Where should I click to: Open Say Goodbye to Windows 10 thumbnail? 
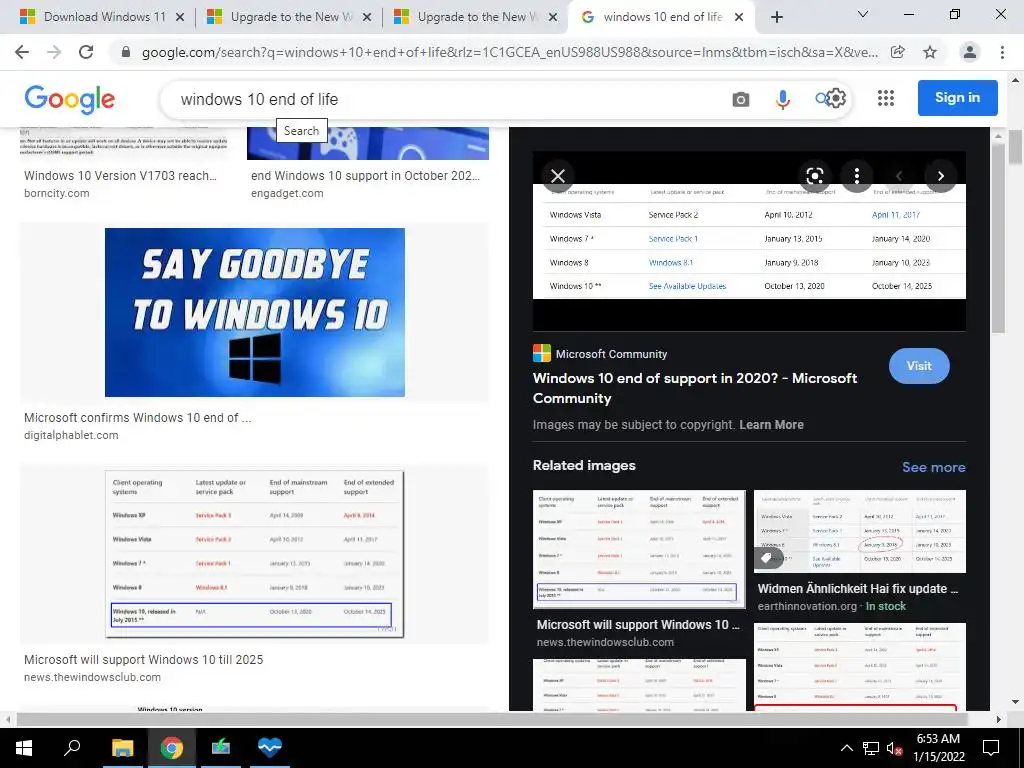[x=255, y=312]
